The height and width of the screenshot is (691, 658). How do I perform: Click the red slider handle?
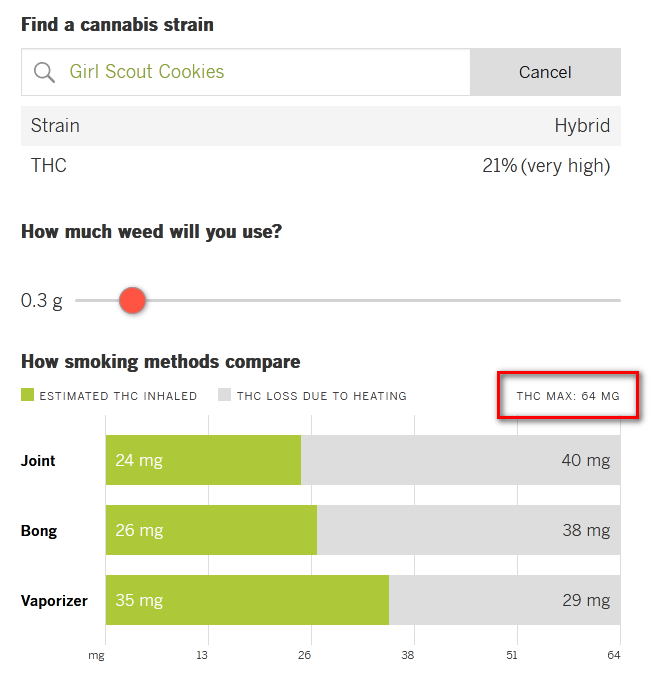(x=132, y=301)
